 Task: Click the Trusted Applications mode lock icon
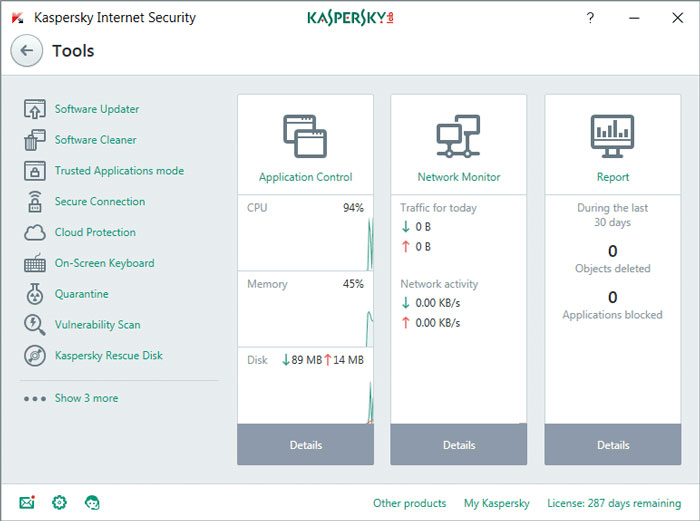pos(35,171)
